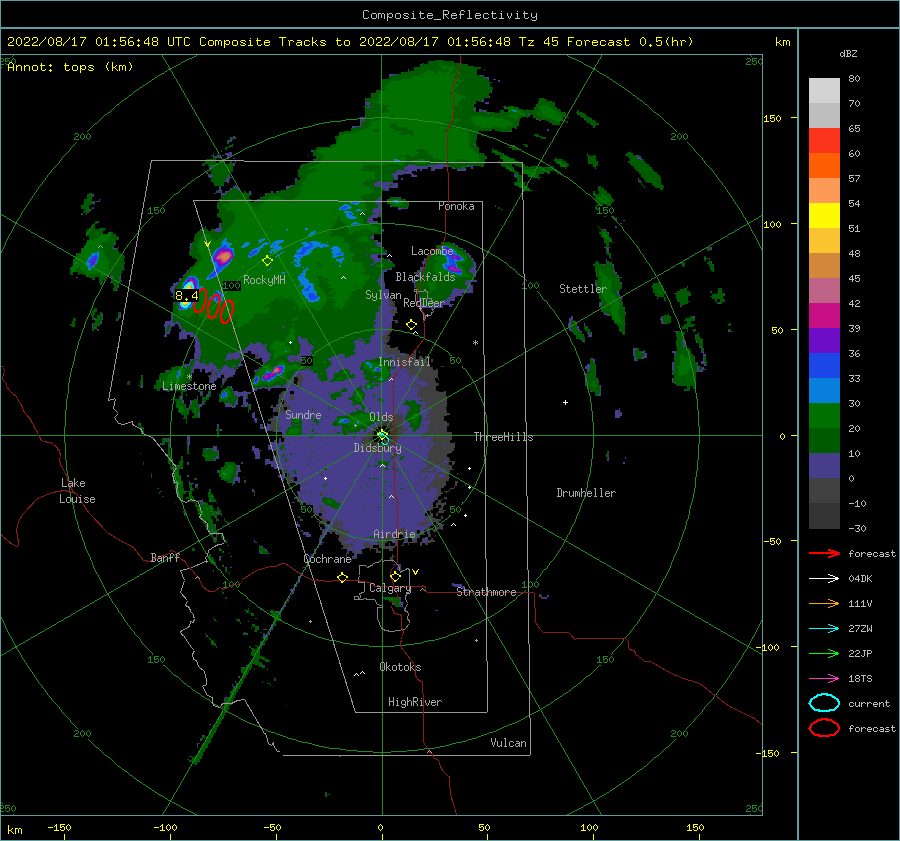Image resolution: width=900 pixels, height=841 pixels.
Task: Click the timestamp header line text
Action: tap(350, 42)
